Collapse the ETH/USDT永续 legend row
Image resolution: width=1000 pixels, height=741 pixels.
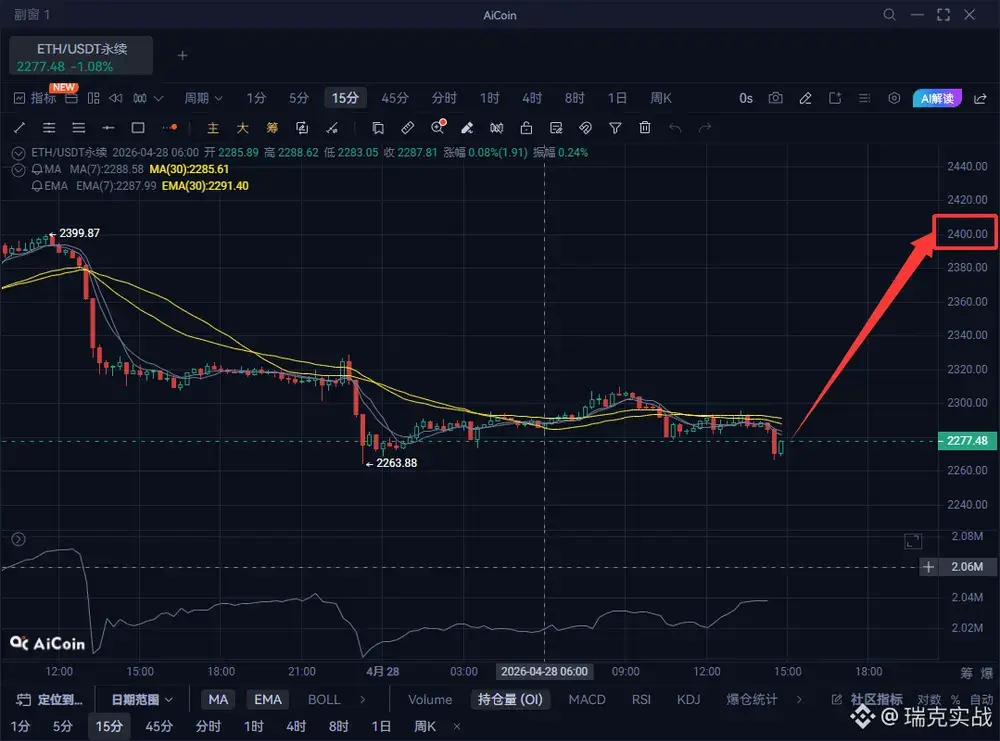(x=18, y=153)
